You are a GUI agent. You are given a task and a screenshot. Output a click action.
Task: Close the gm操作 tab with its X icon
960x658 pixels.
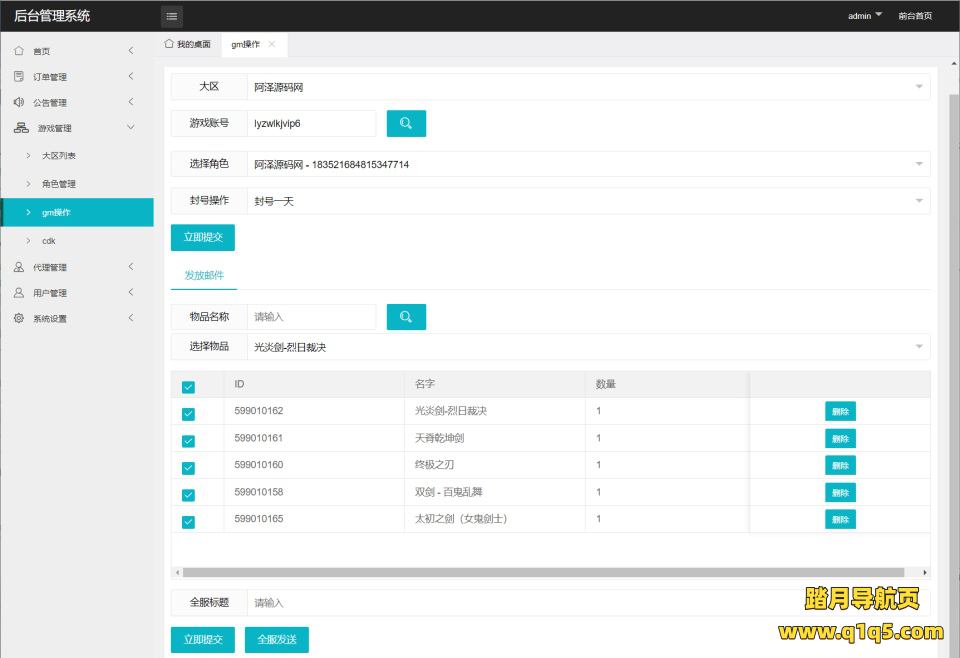[272, 45]
